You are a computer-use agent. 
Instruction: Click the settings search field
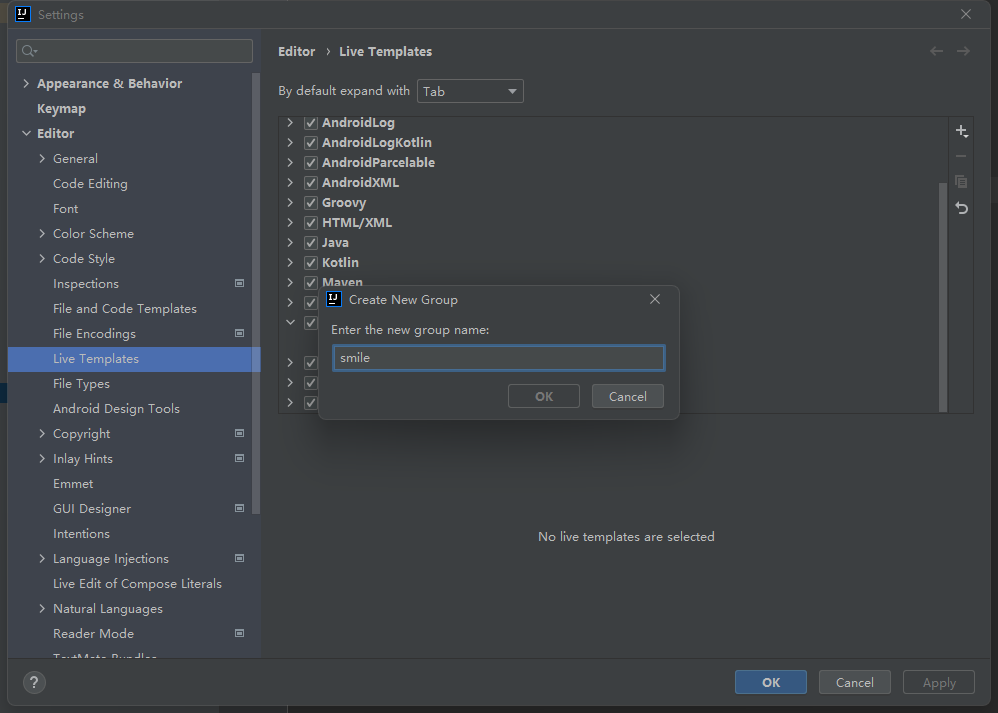[x=134, y=51]
